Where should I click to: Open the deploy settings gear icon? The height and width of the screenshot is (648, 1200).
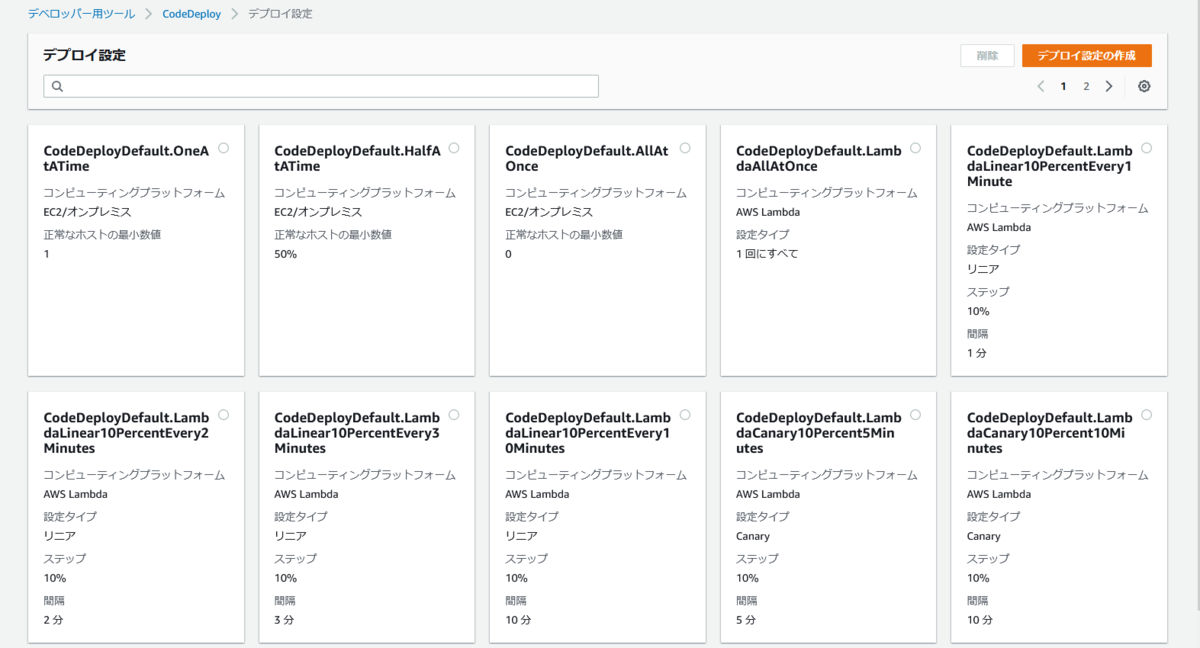click(x=1144, y=86)
